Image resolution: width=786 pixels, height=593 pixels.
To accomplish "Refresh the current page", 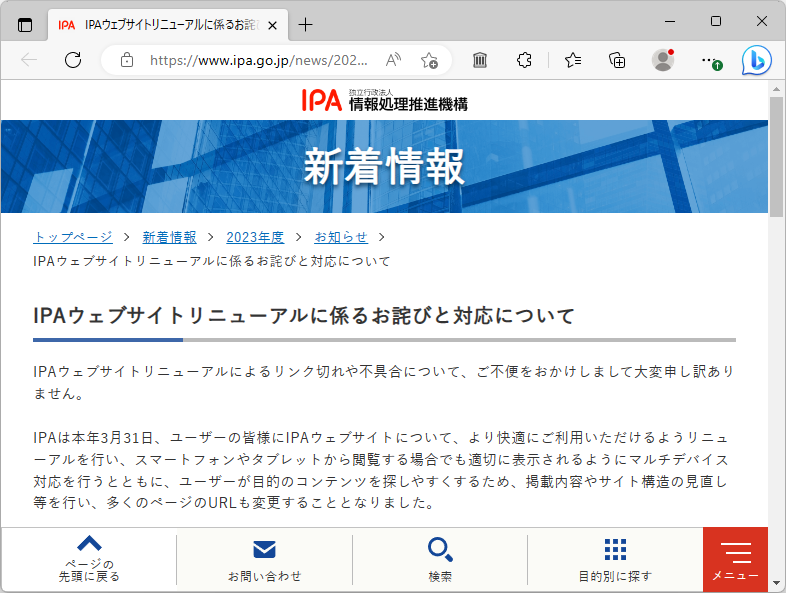I will [73, 60].
